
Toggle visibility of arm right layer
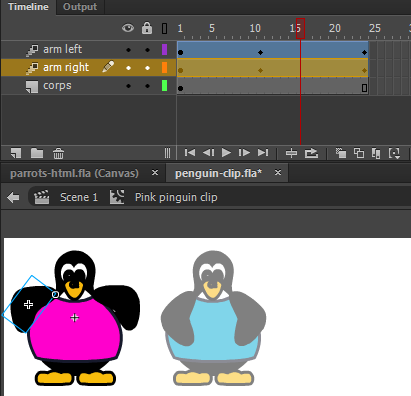click(x=128, y=68)
